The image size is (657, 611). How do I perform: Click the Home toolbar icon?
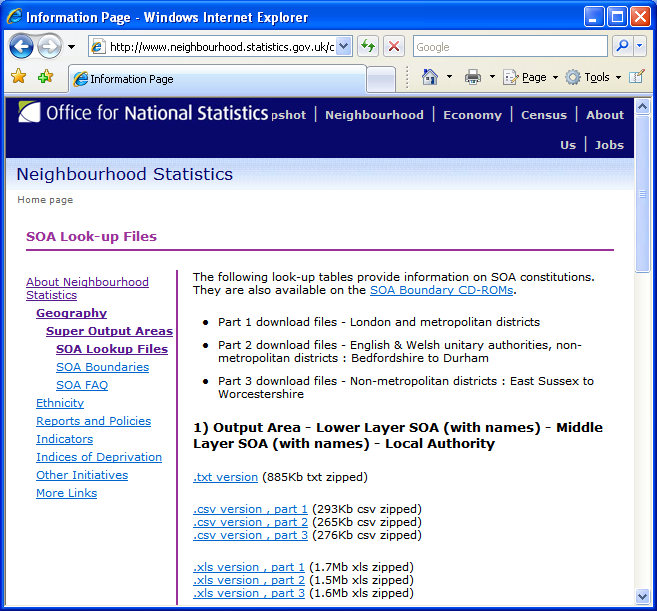(x=430, y=77)
